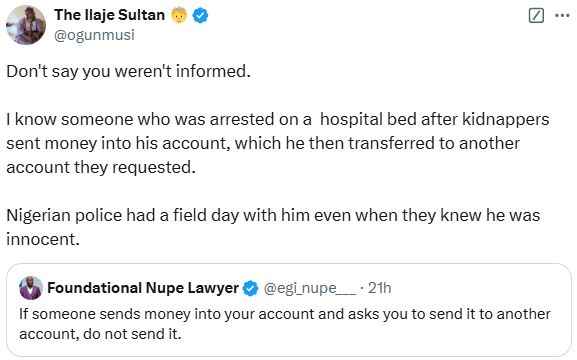Viewport: 577px width, 360px height.
Task: Click the word "innocent." in the tweet
Action: click(43, 239)
